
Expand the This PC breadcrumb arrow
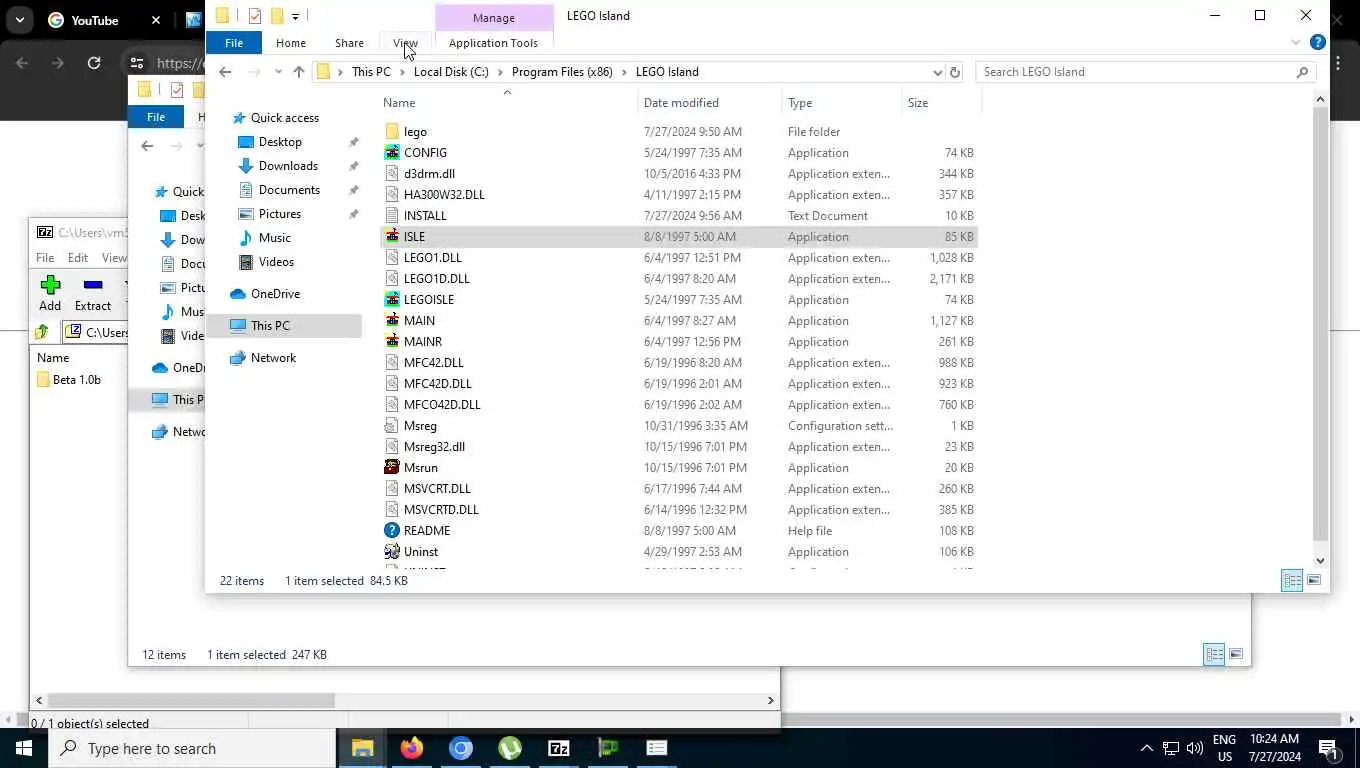point(402,72)
